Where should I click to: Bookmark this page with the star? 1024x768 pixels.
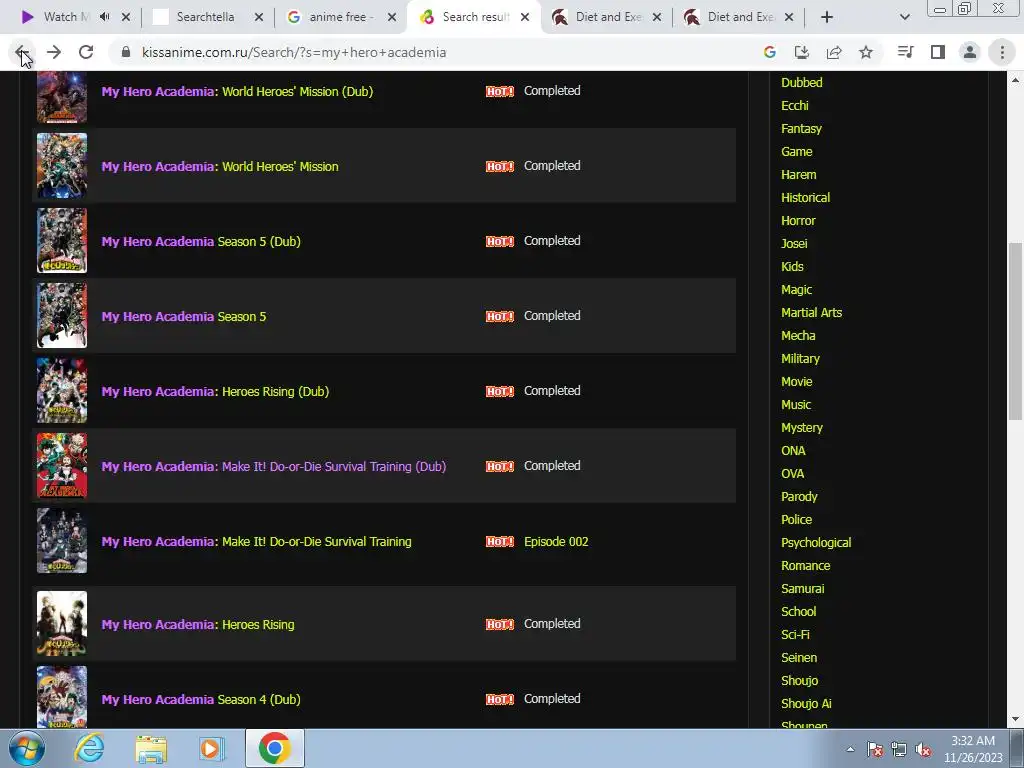click(866, 52)
